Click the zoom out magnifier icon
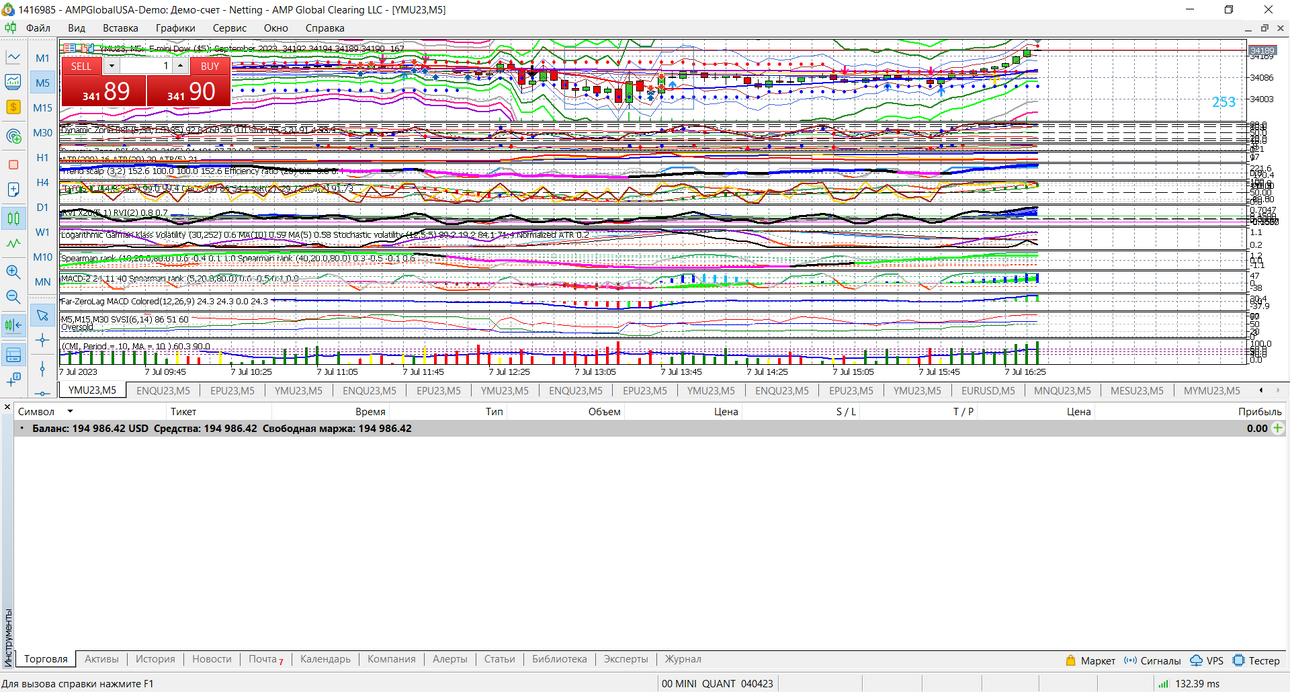 (13, 296)
